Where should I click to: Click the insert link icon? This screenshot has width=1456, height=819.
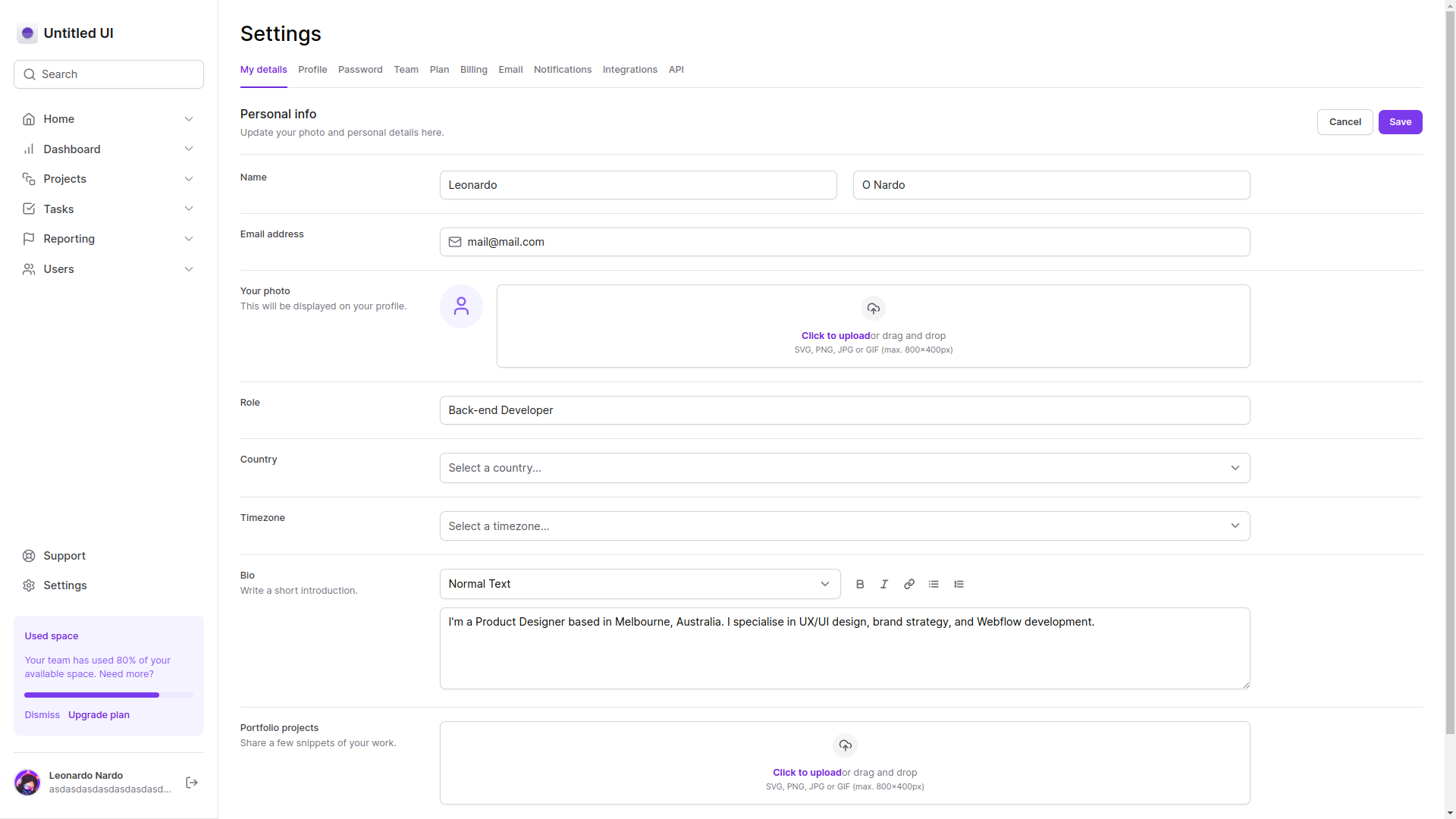pyautogui.click(x=909, y=584)
